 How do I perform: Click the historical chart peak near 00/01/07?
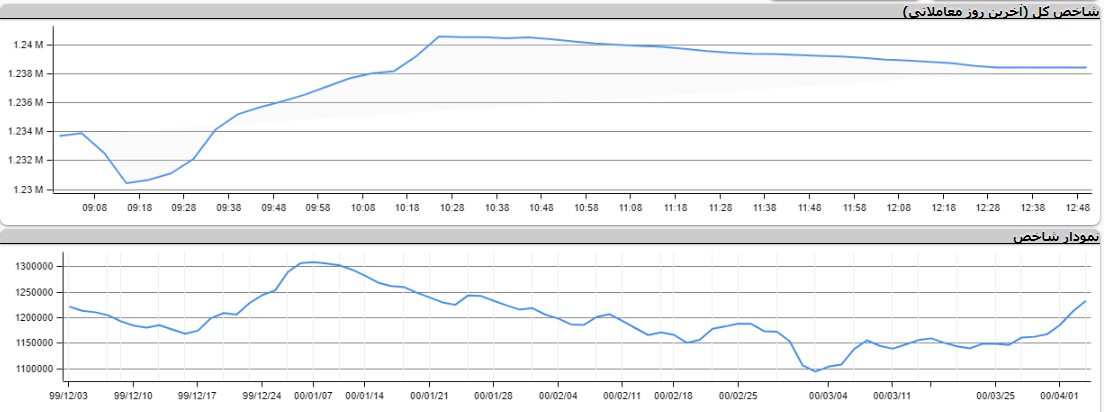[x=314, y=262]
